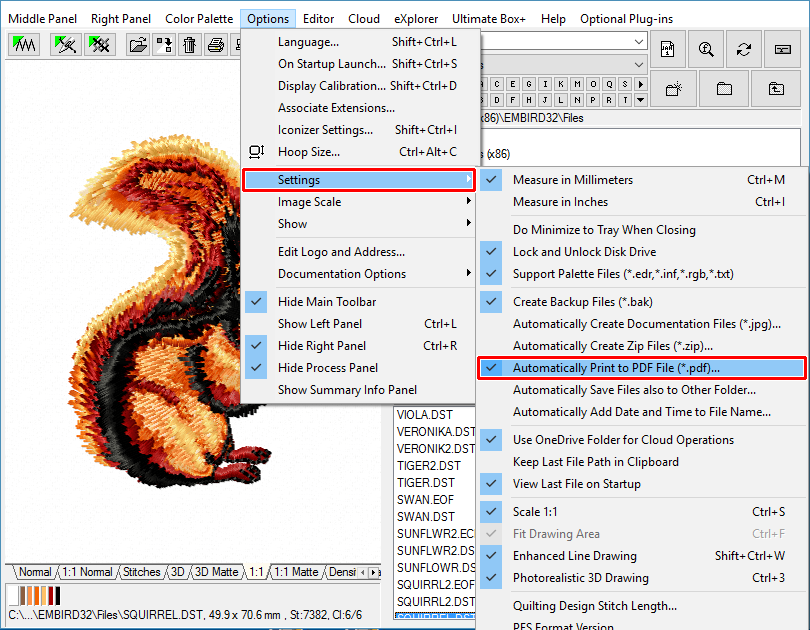This screenshot has height=630, width=810.
Task: Choose Edit Logo and Address...
Action: pyautogui.click(x=359, y=251)
